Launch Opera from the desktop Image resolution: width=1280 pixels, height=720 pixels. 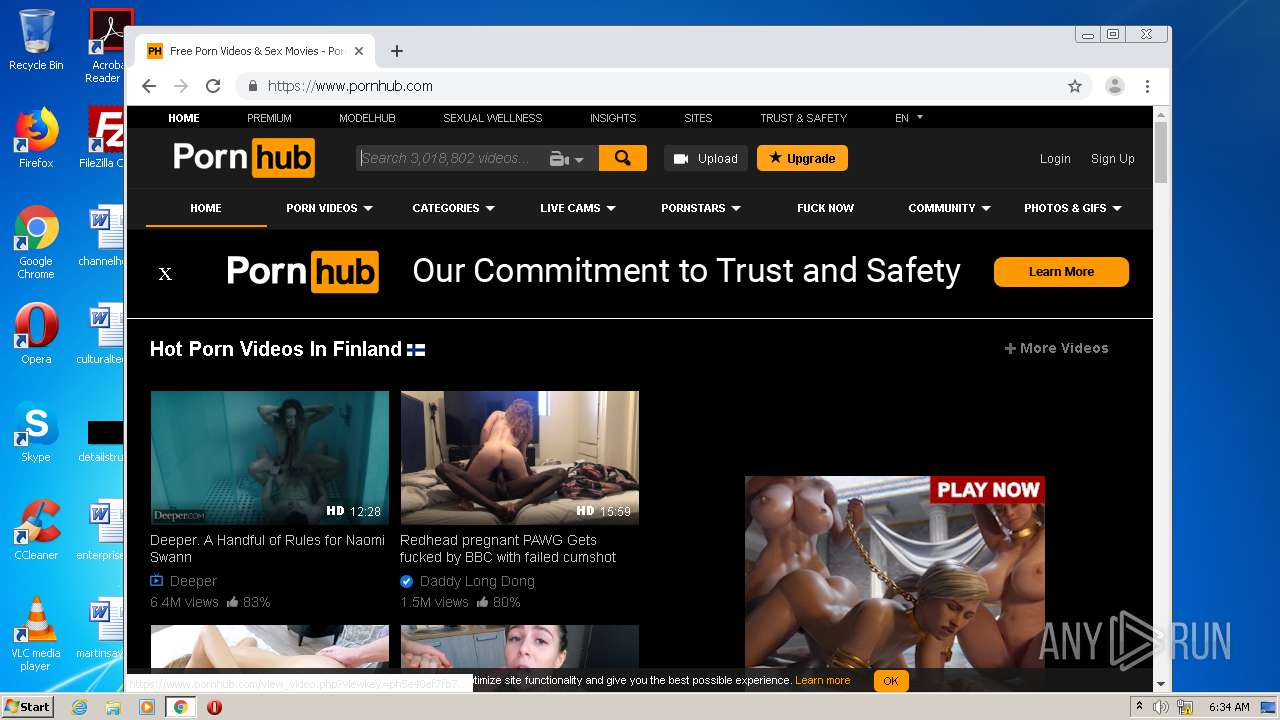[x=36, y=333]
